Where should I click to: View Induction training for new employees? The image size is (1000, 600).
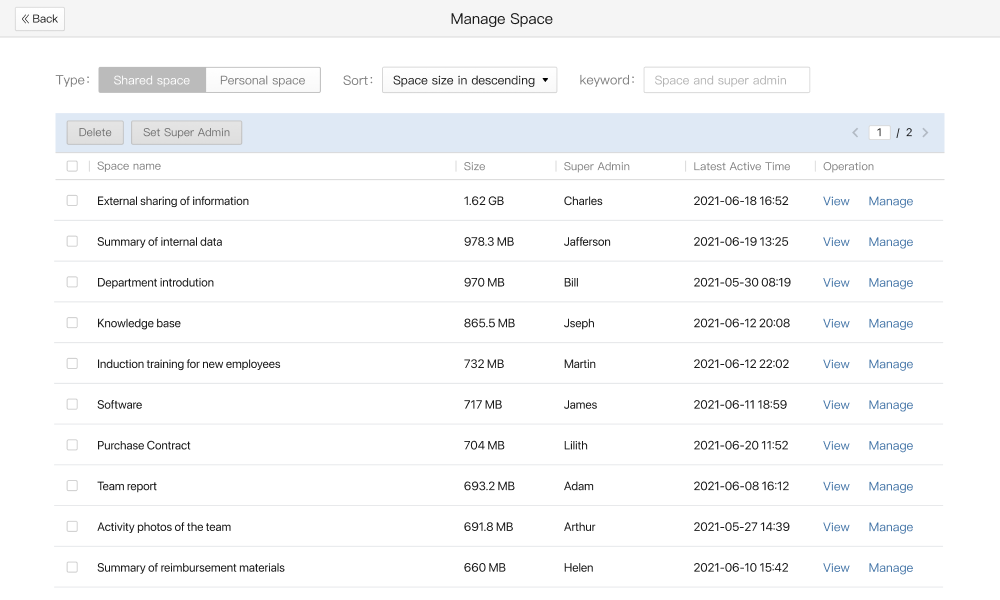pyautogui.click(x=836, y=364)
